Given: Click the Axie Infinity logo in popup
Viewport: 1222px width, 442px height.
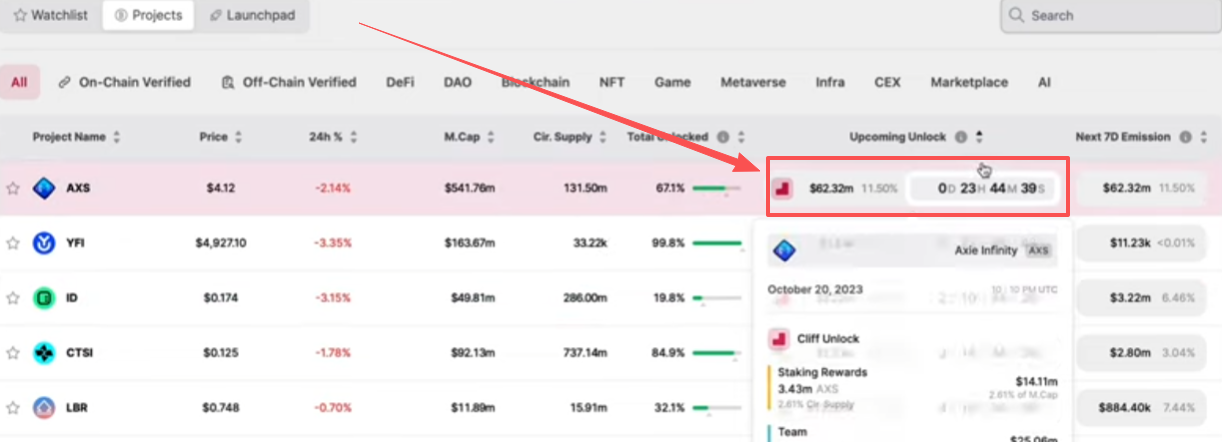Looking at the screenshot, I should click(785, 251).
